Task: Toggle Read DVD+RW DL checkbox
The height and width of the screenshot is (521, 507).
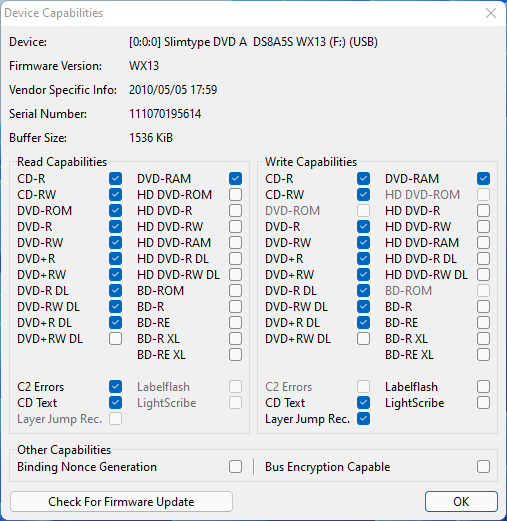Action: [115, 338]
